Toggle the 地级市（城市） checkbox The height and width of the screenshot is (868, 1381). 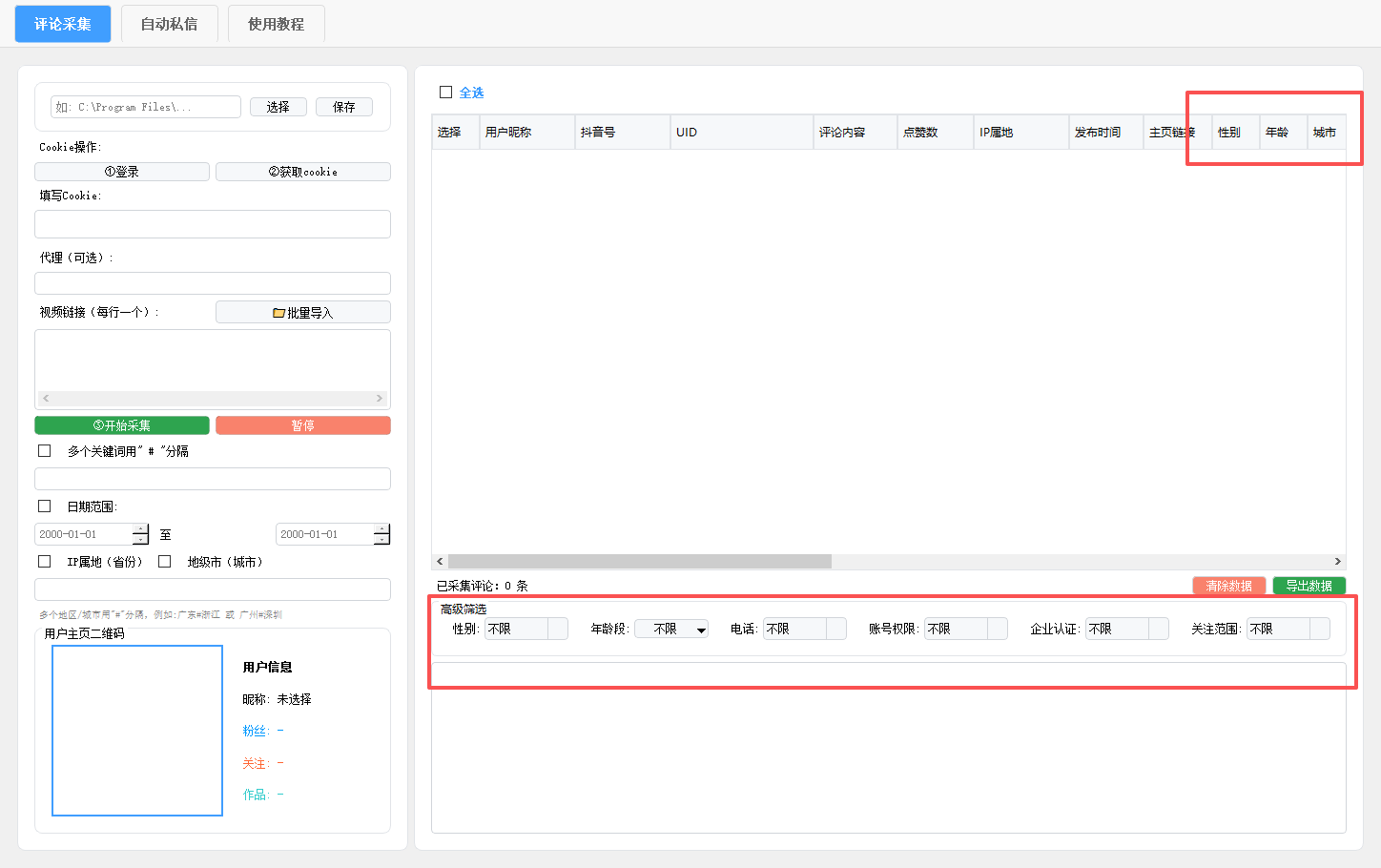pyautogui.click(x=164, y=562)
